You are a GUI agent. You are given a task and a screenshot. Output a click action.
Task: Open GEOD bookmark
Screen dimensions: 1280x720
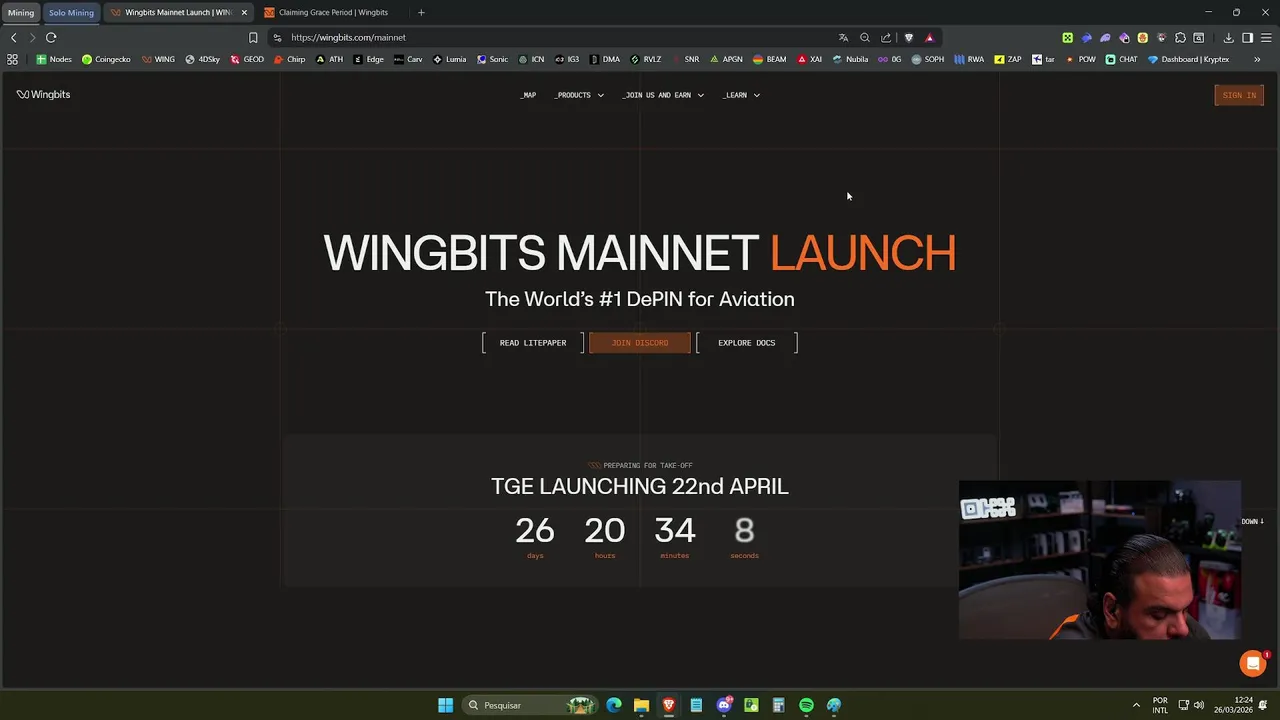point(247,59)
